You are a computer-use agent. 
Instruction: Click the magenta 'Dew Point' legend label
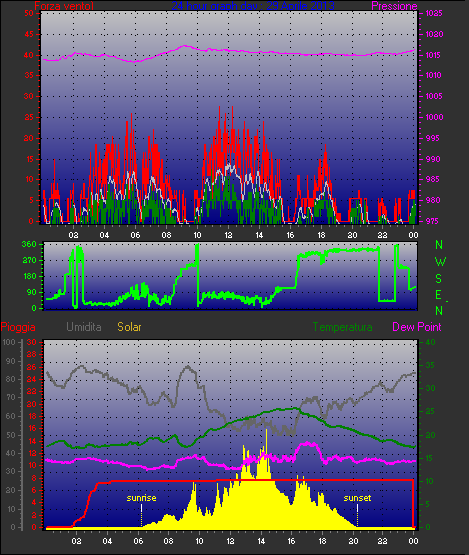pos(417,327)
